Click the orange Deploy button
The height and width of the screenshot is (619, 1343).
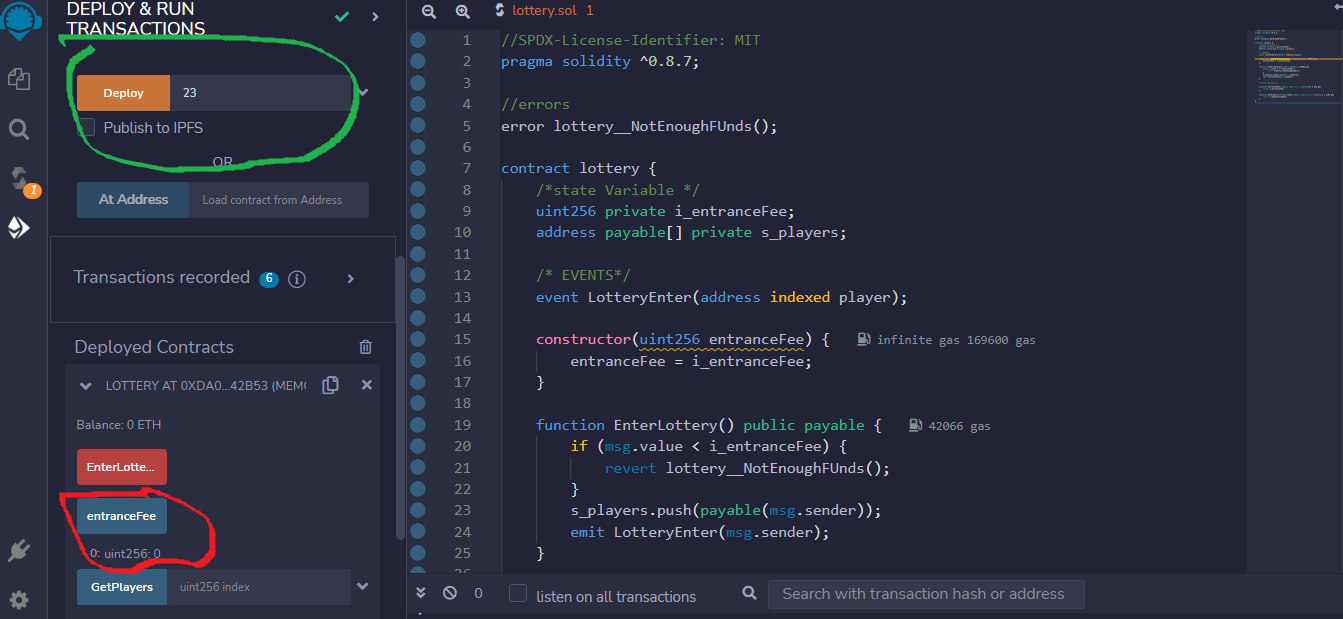coord(123,93)
